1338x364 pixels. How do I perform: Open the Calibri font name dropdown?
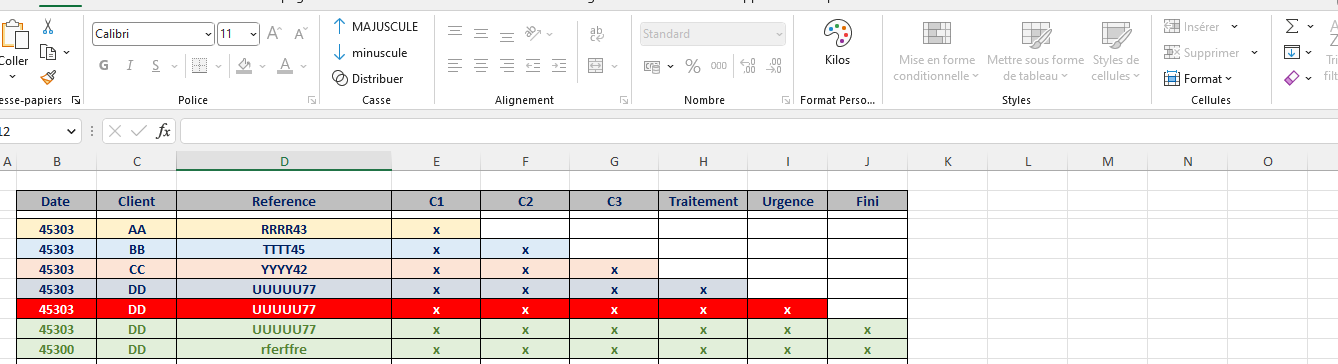[208, 34]
